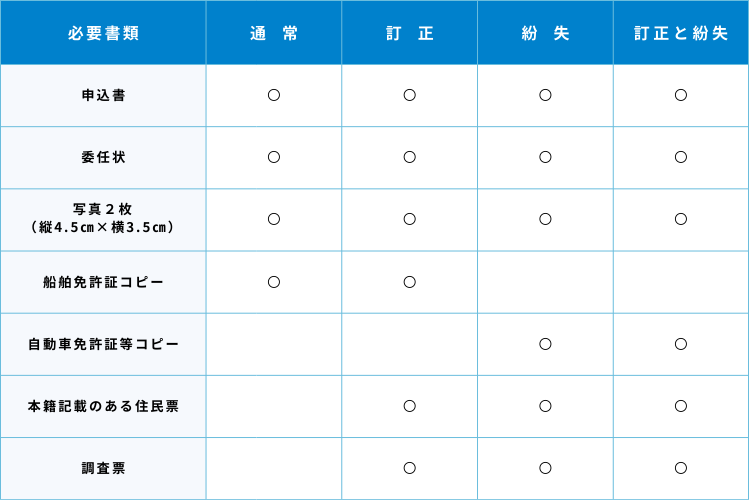Click the 船舶免許証コピー row label
Viewport: 749px width, 500px height.
click(103, 282)
